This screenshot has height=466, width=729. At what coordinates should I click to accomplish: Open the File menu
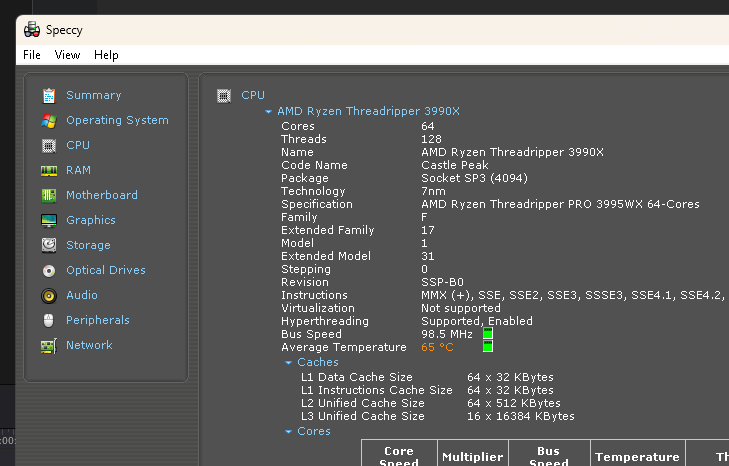(x=32, y=55)
